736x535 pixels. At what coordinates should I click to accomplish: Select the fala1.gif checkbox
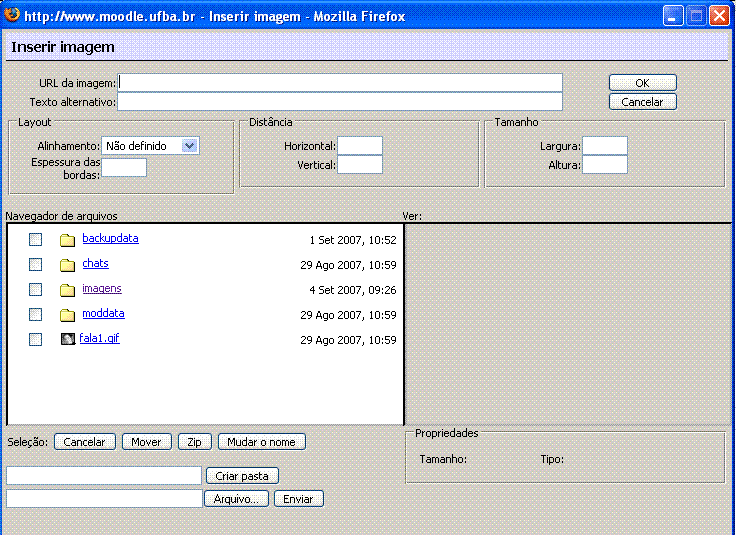(x=36, y=340)
